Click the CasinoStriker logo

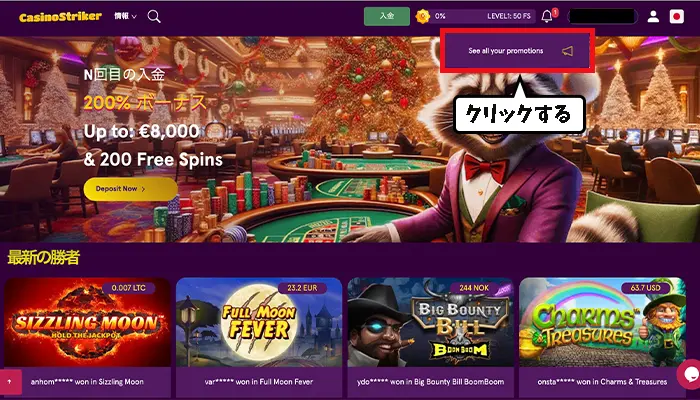60,17
